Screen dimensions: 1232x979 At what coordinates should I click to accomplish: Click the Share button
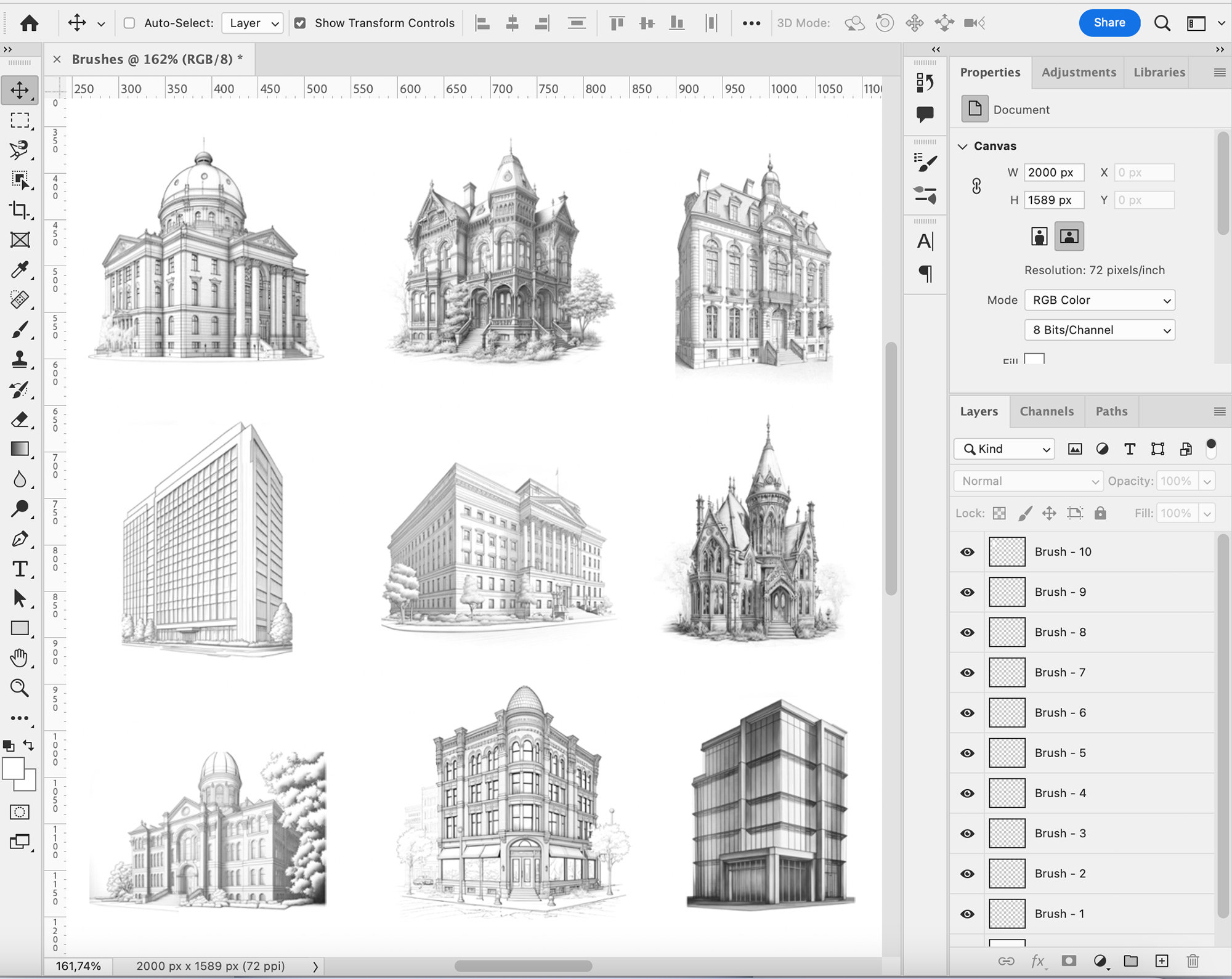[x=1109, y=23]
